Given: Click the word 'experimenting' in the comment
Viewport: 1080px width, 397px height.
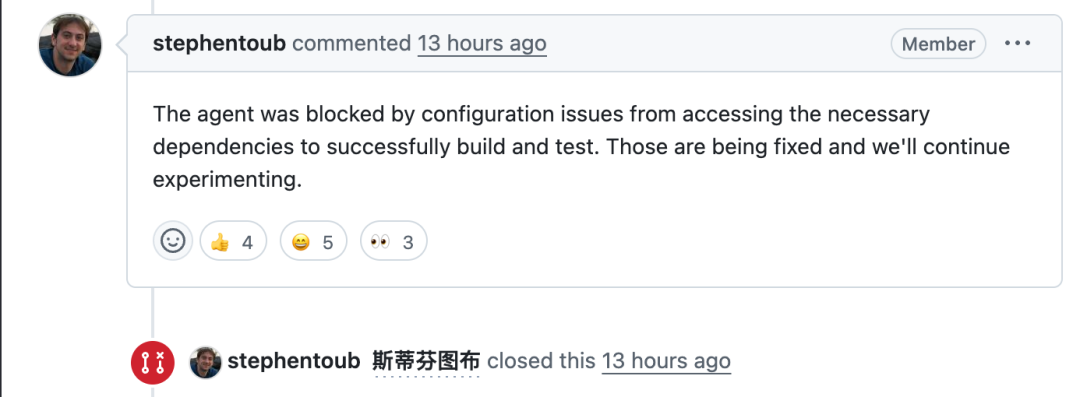Looking at the screenshot, I should [x=225, y=180].
